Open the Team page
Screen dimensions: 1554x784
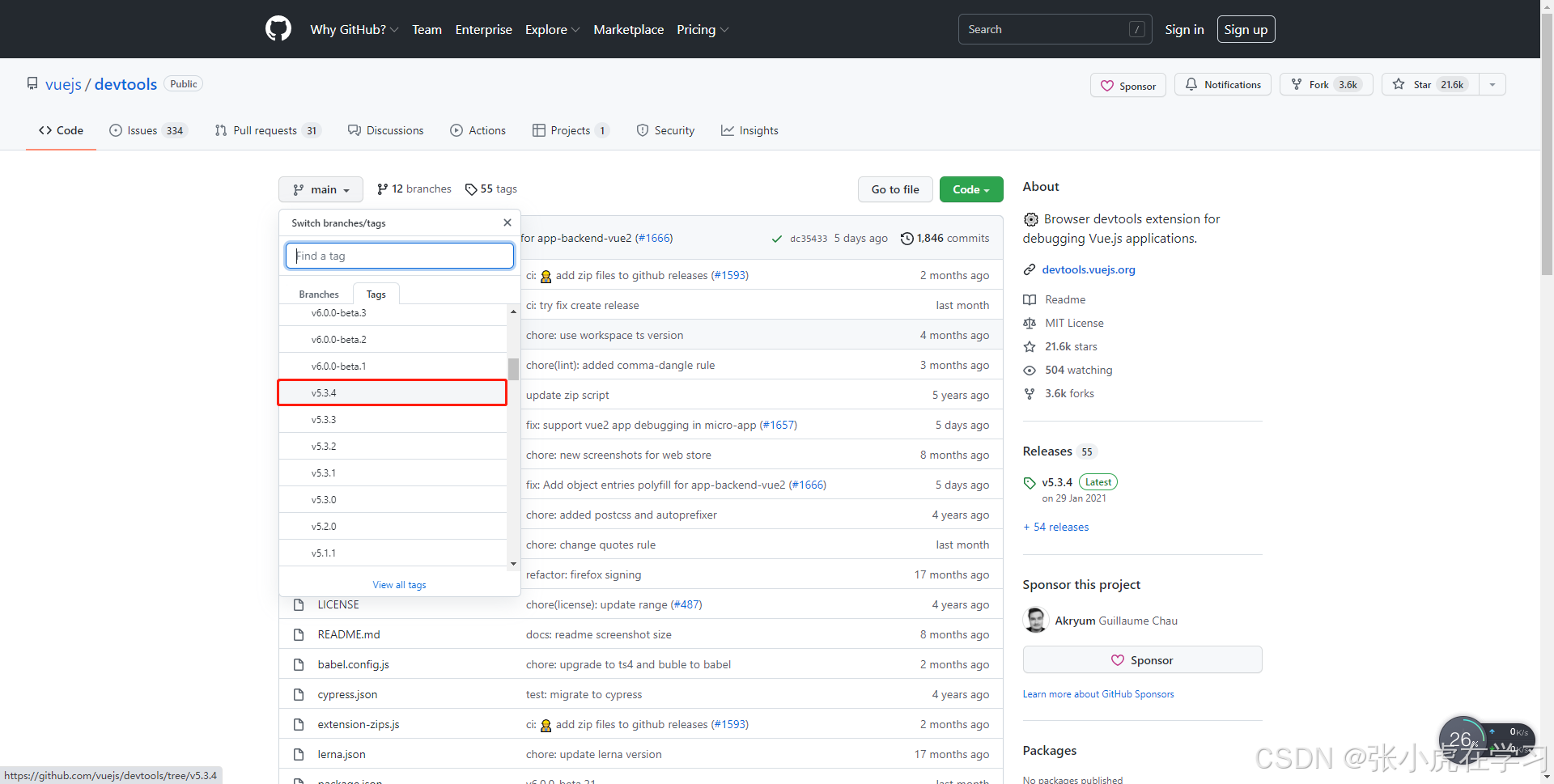tap(427, 29)
